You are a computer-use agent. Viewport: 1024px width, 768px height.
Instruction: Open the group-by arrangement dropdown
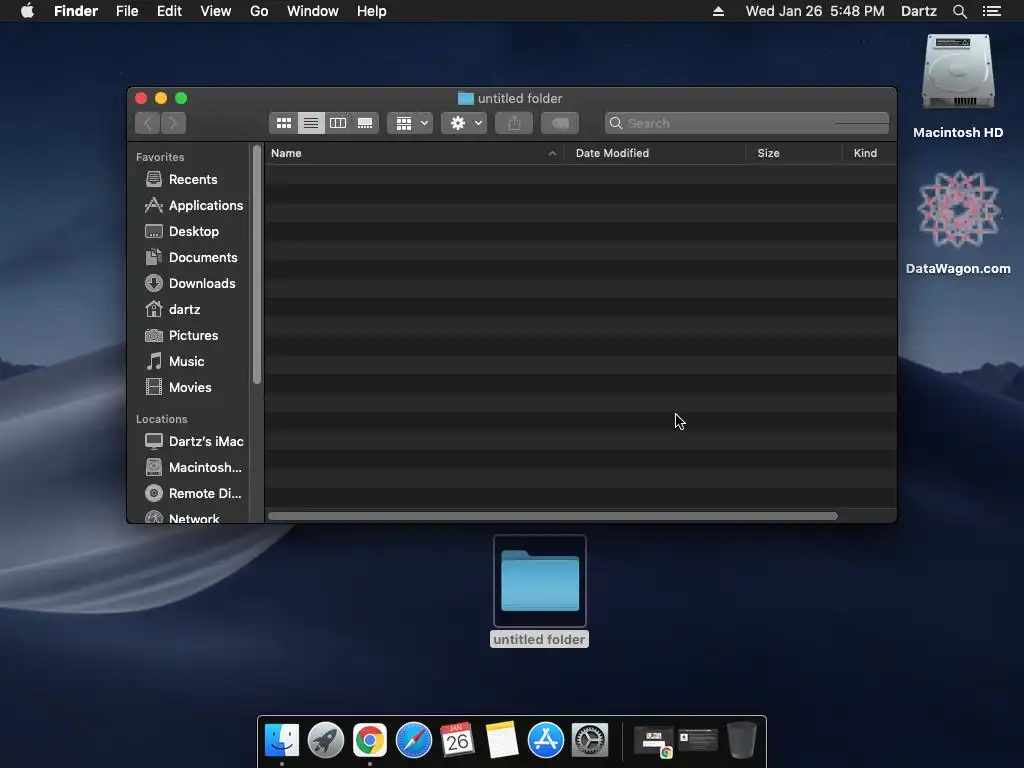click(x=410, y=123)
